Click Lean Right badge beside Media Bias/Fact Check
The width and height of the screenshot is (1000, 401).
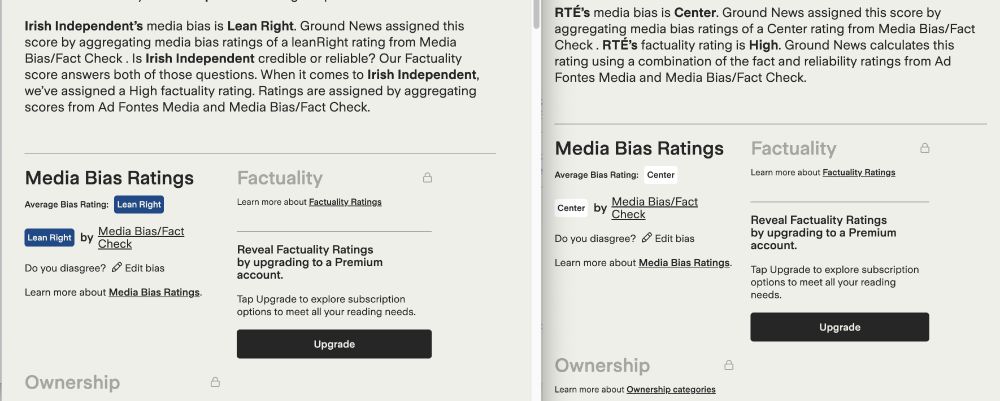point(50,238)
